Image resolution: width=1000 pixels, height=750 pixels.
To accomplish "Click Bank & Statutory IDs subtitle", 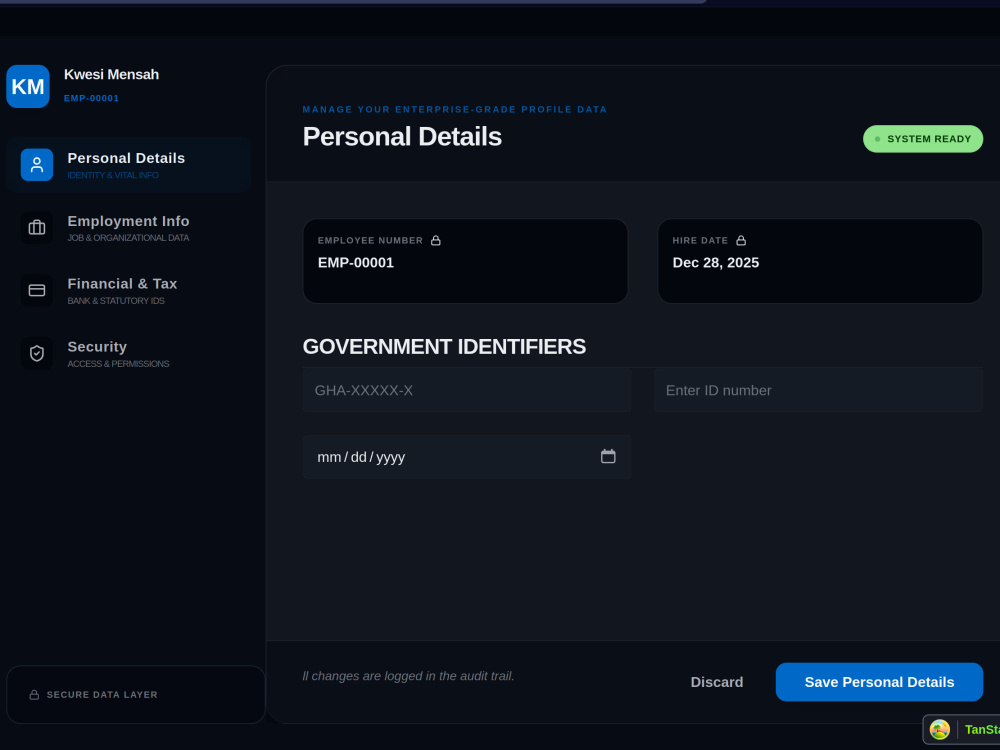I will [x=116, y=301].
